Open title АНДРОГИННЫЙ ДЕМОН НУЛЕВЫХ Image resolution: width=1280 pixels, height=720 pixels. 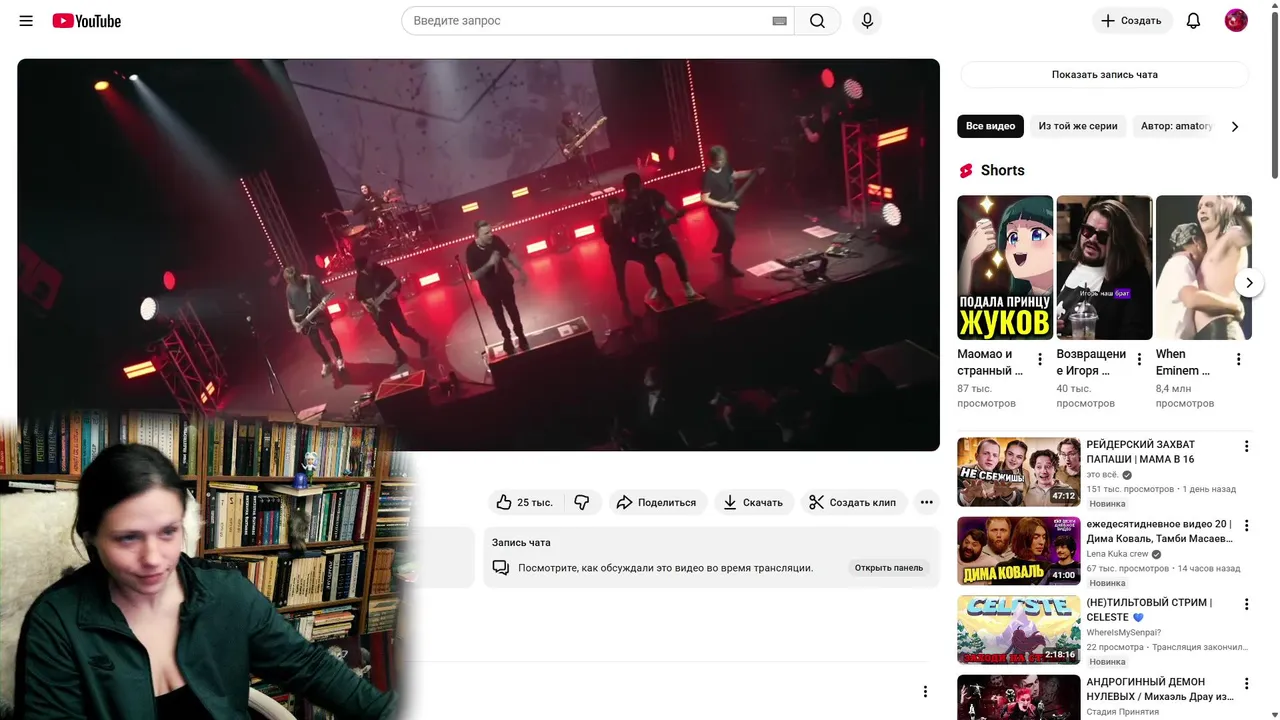coord(1160,689)
